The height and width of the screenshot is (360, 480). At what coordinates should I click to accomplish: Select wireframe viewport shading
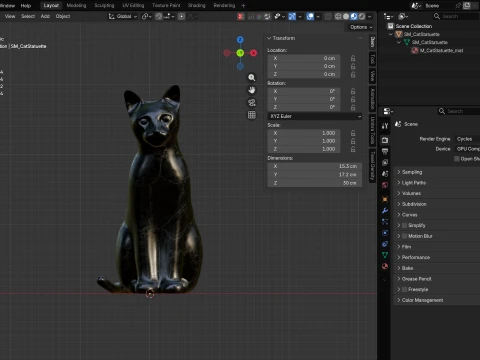[338, 16]
